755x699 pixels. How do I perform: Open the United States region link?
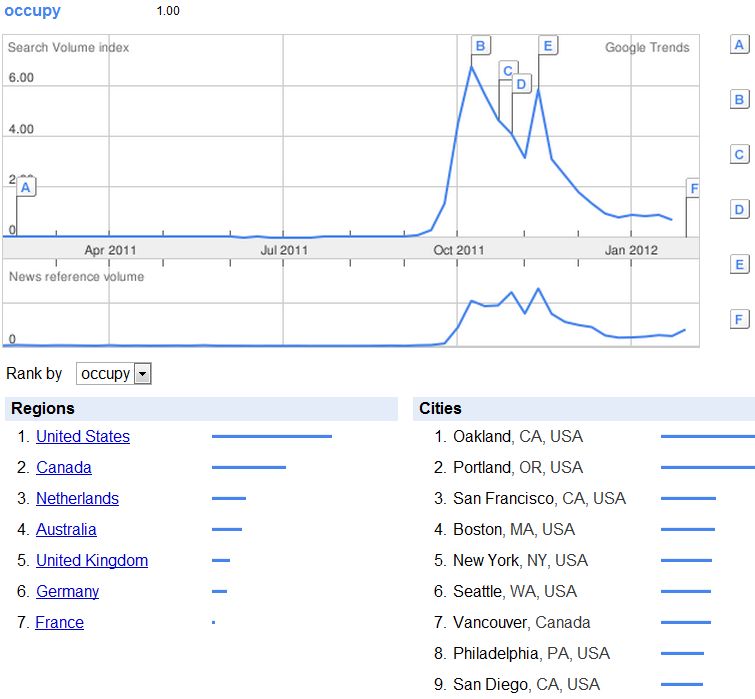83,437
